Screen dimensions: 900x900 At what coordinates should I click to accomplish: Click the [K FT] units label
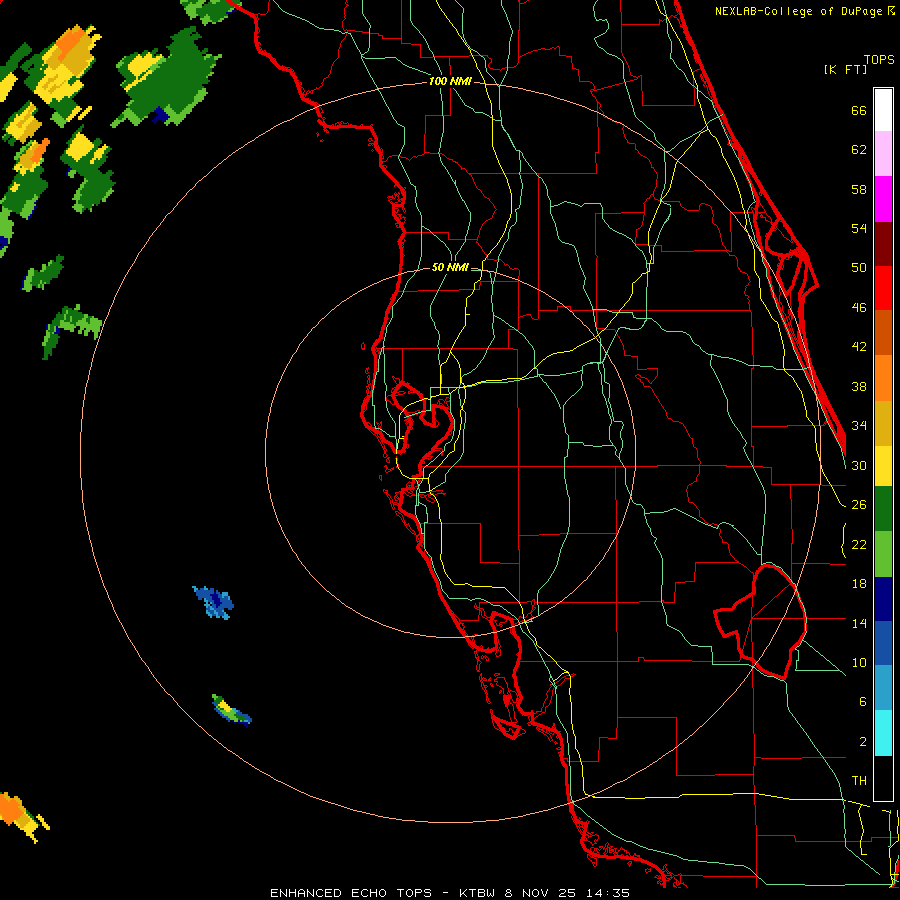point(845,69)
